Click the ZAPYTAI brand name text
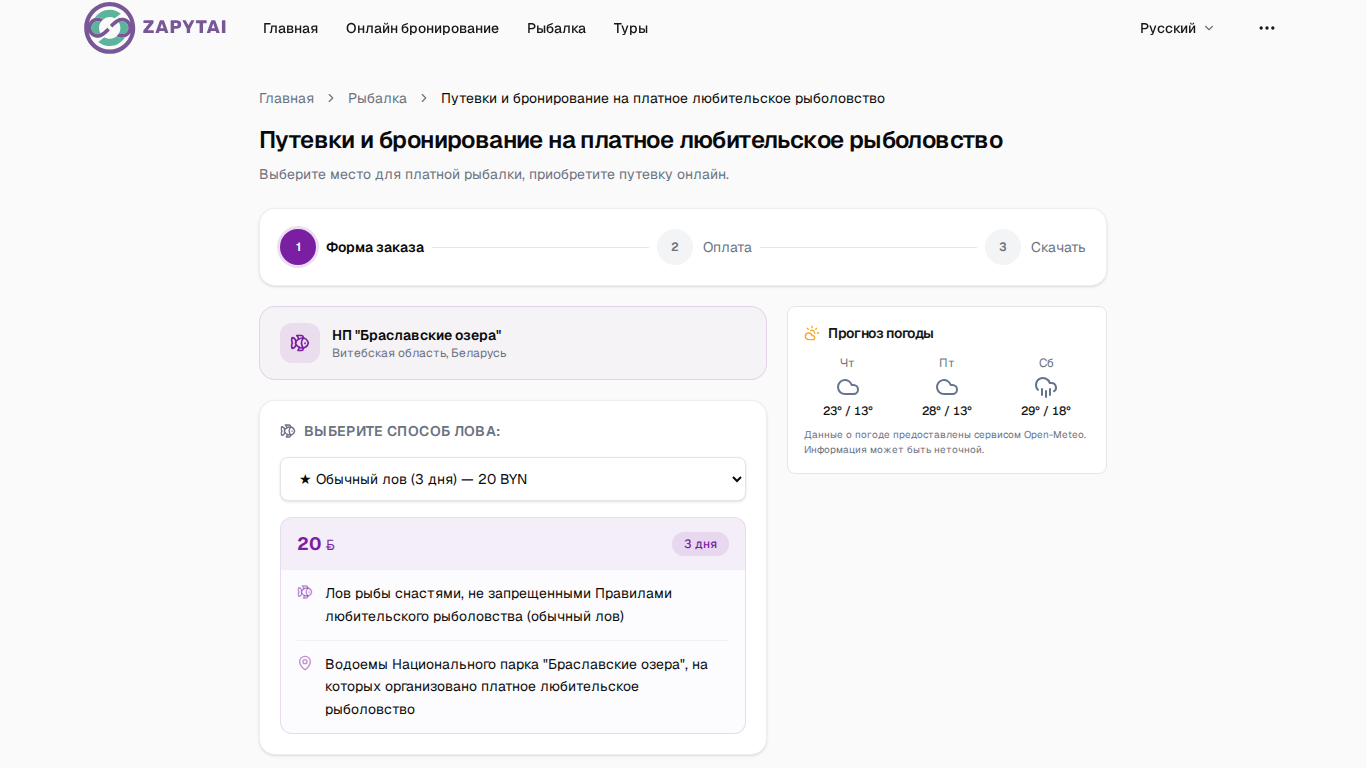The image size is (1366, 768). [x=184, y=27]
